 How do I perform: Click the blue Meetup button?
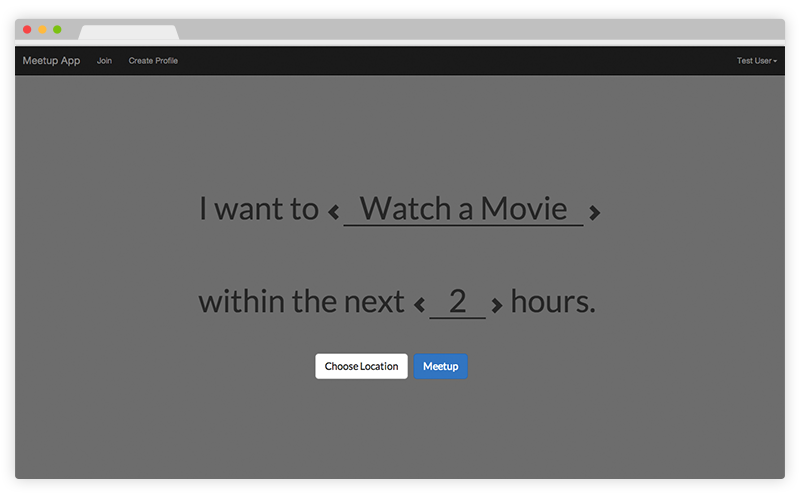coord(440,366)
